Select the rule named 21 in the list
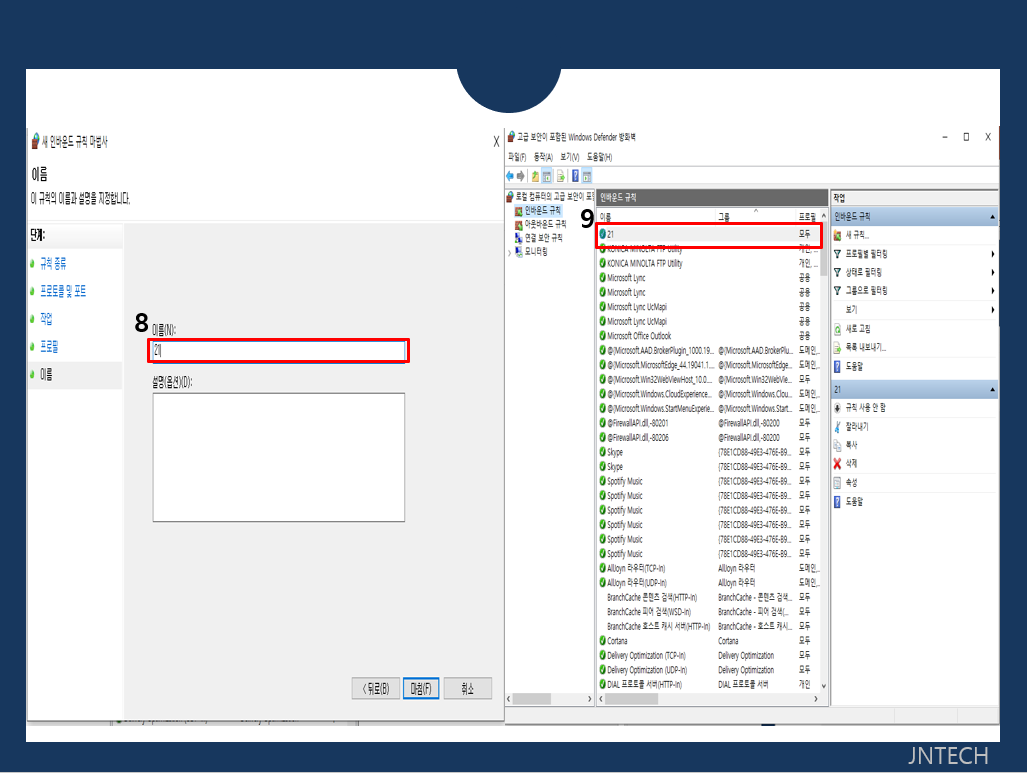The height and width of the screenshot is (773, 1027). [x=707, y=234]
